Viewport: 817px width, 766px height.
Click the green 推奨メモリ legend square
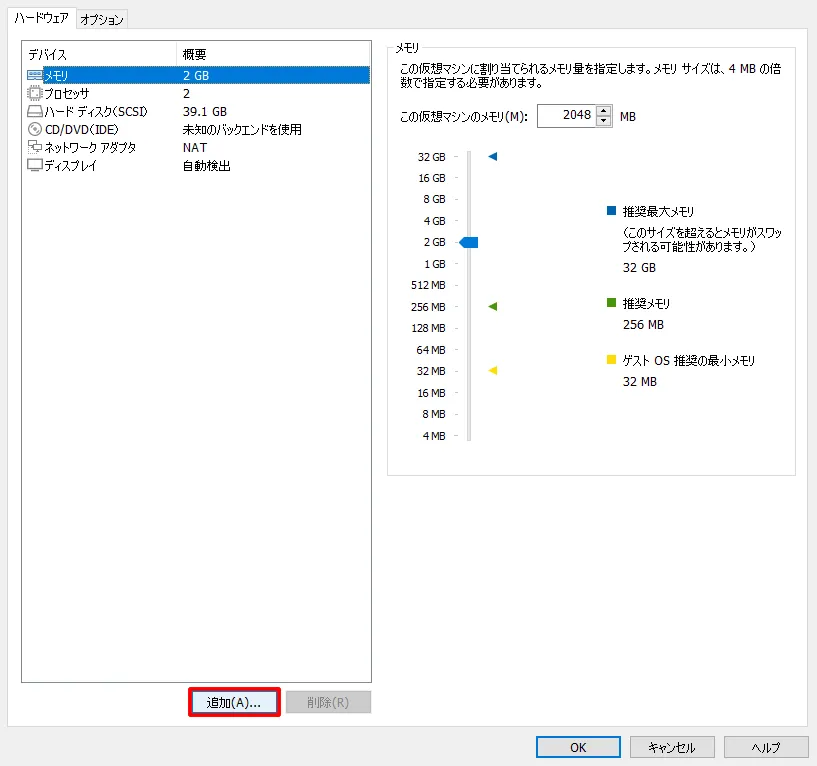coord(611,303)
